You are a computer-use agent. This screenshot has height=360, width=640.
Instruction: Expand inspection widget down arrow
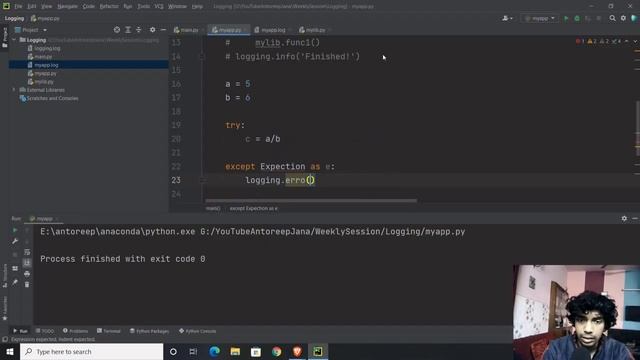[635, 41]
